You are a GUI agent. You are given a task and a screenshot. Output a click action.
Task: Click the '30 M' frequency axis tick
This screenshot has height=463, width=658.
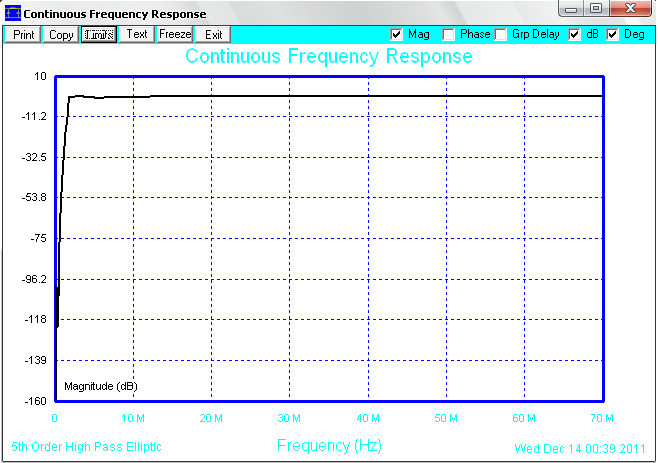point(289,418)
